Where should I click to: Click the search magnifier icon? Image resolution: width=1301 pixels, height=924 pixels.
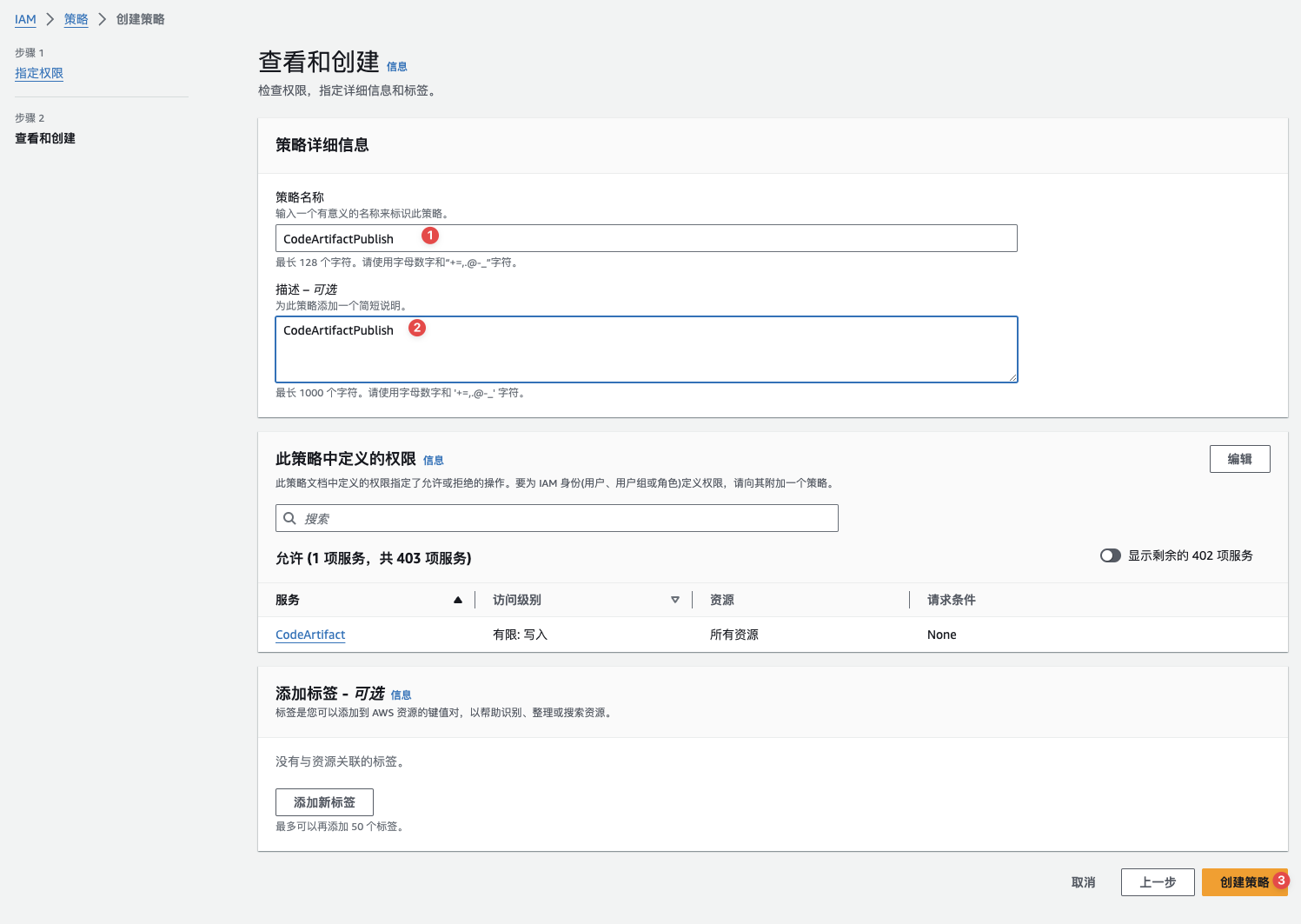[290, 518]
